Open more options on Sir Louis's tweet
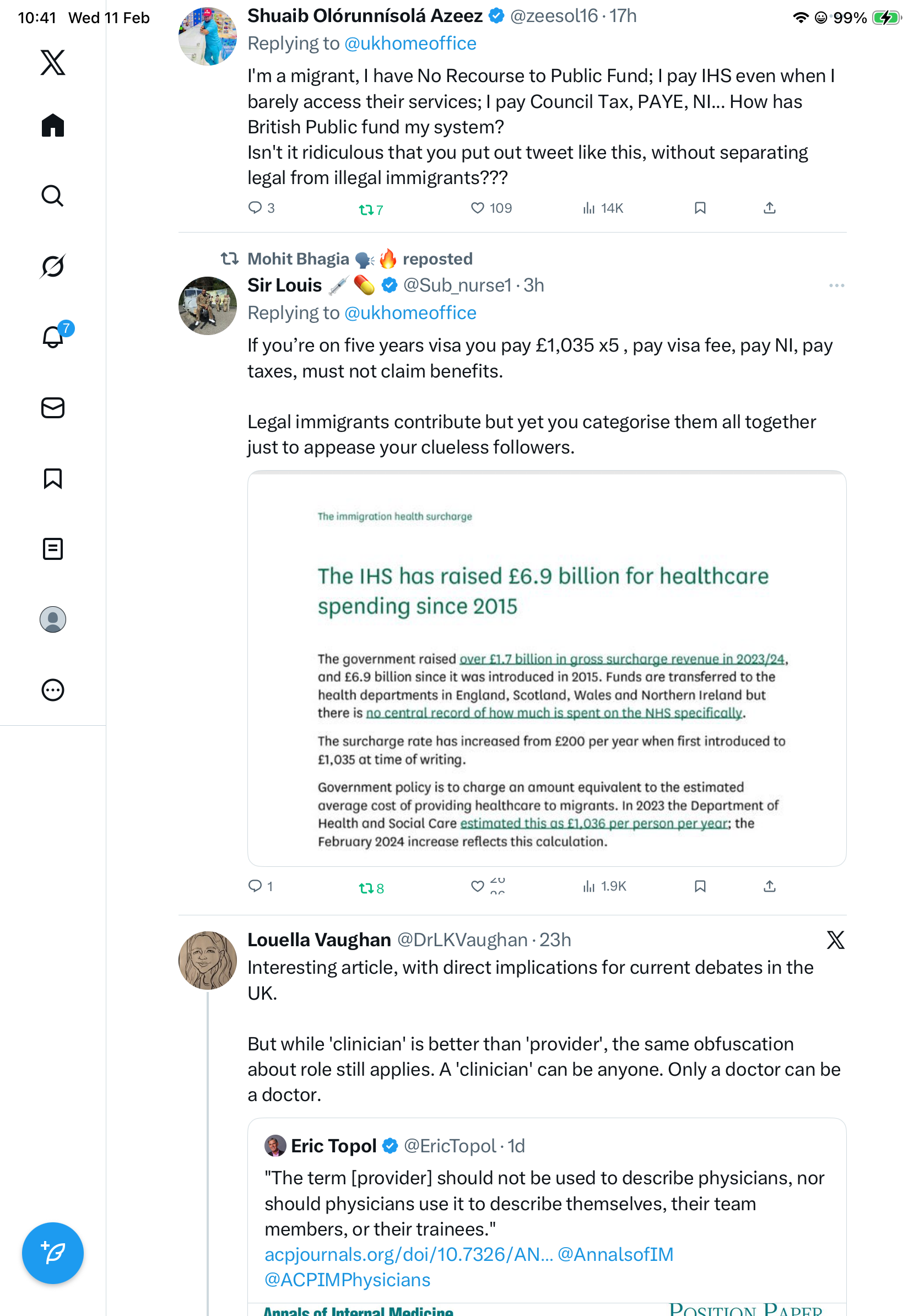919x1316 pixels. coord(836,285)
